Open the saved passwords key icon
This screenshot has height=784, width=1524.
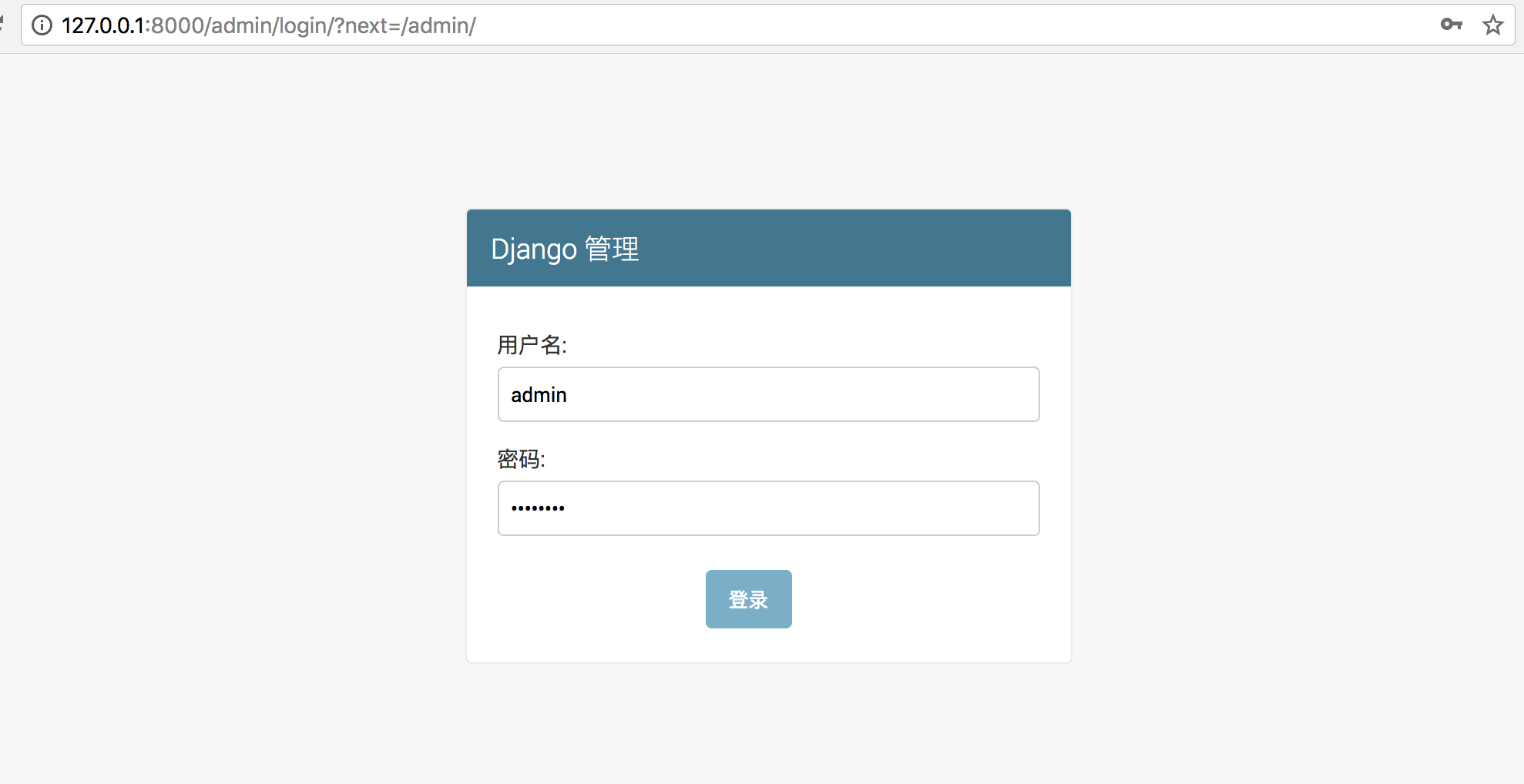click(1451, 25)
